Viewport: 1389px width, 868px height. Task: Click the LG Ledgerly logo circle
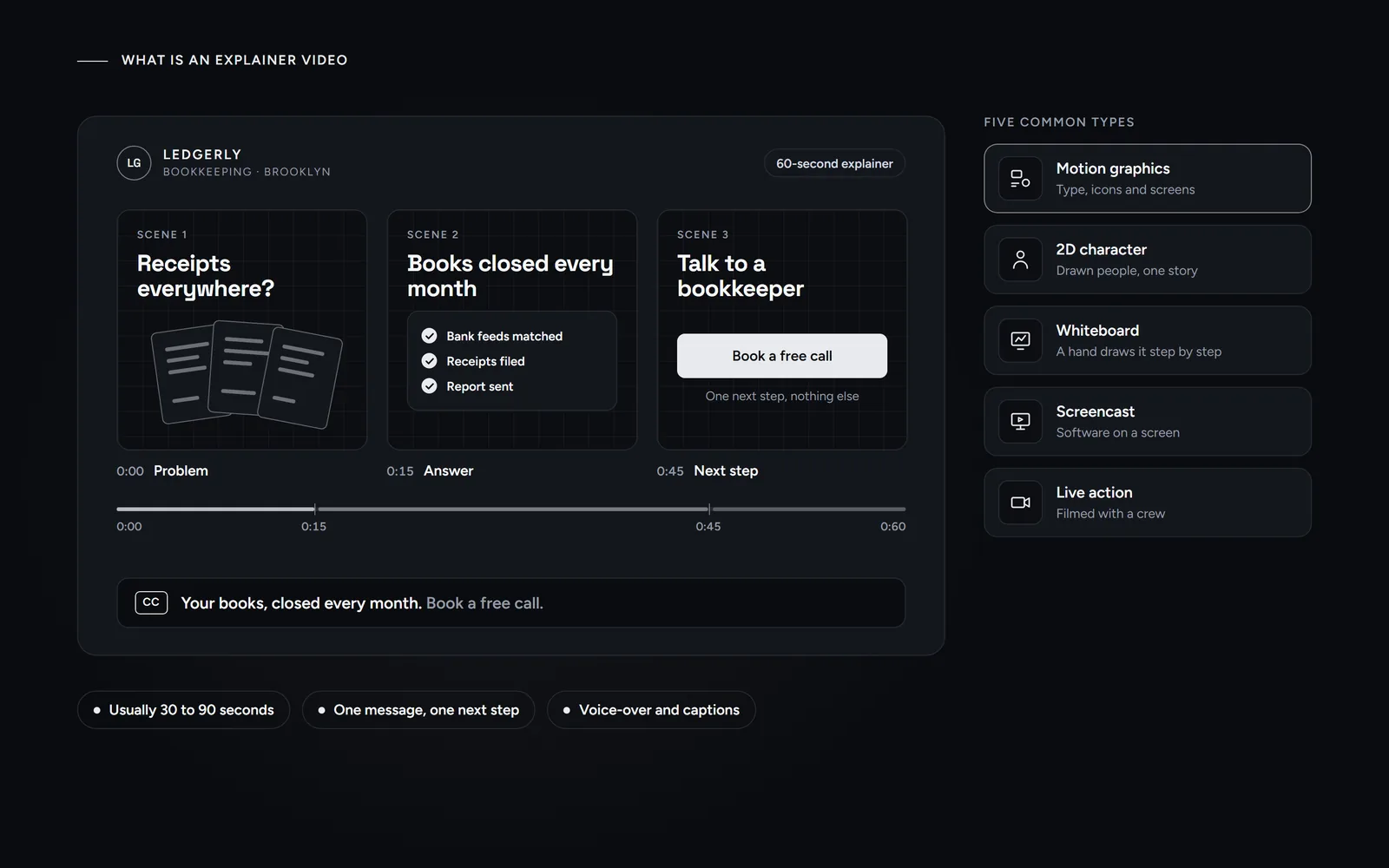click(x=134, y=163)
